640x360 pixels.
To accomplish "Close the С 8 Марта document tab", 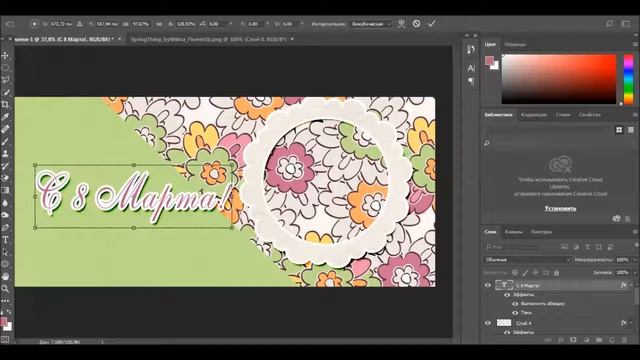I will click(x=119, y=39).
